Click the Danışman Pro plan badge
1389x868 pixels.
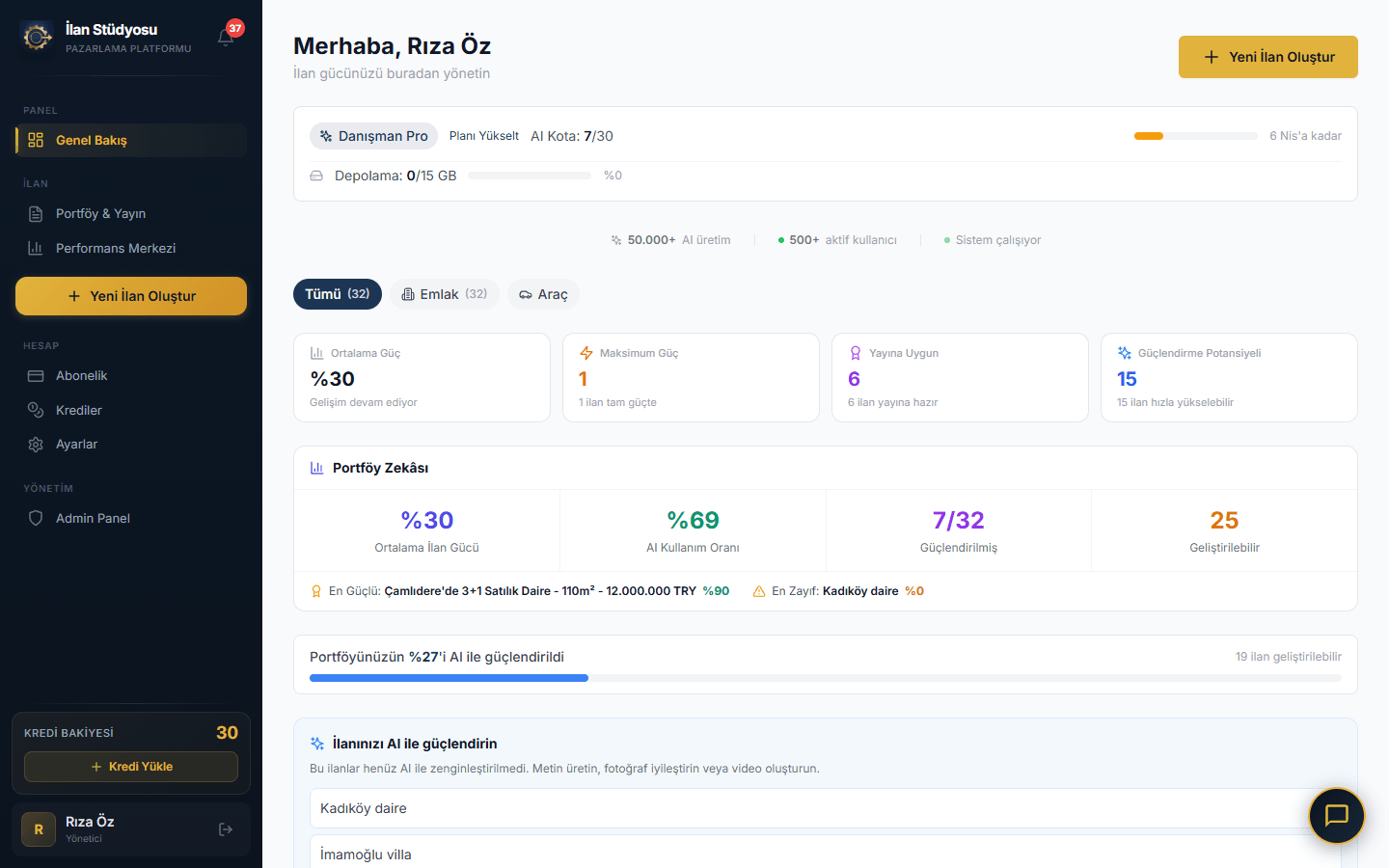pyautogui.click(x=373, y=136)
